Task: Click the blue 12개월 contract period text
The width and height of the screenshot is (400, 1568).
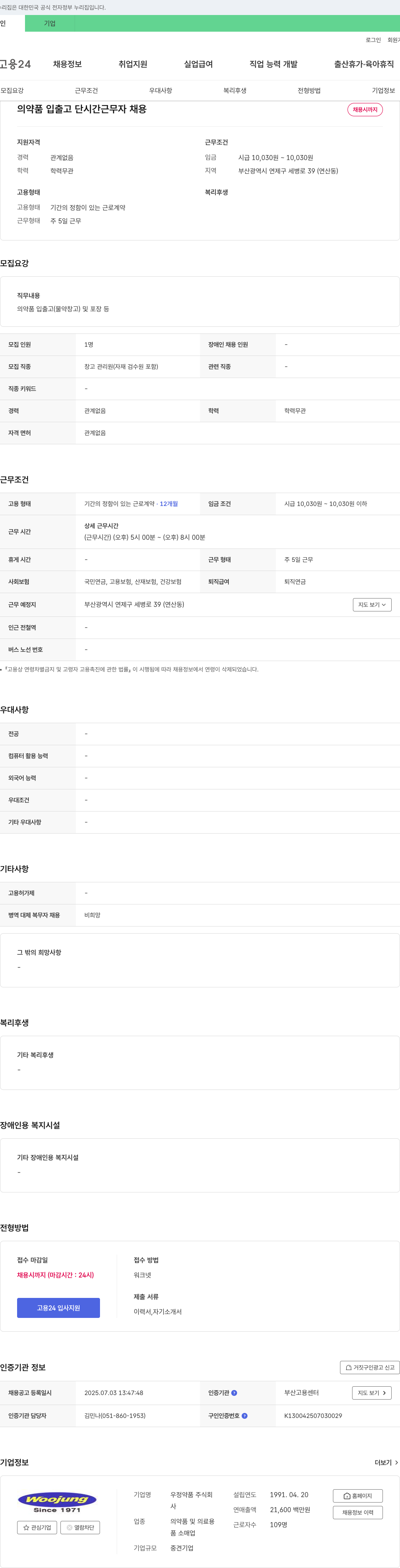Action: click(169, 504)
